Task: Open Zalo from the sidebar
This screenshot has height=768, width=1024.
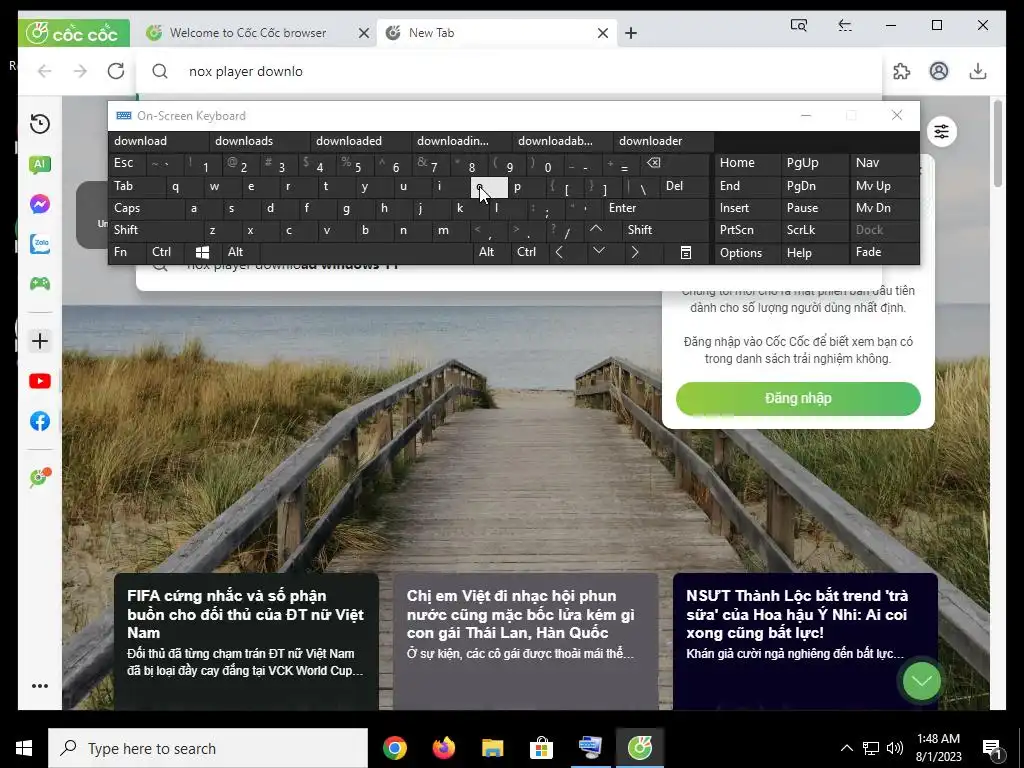Action: point(40,244)
